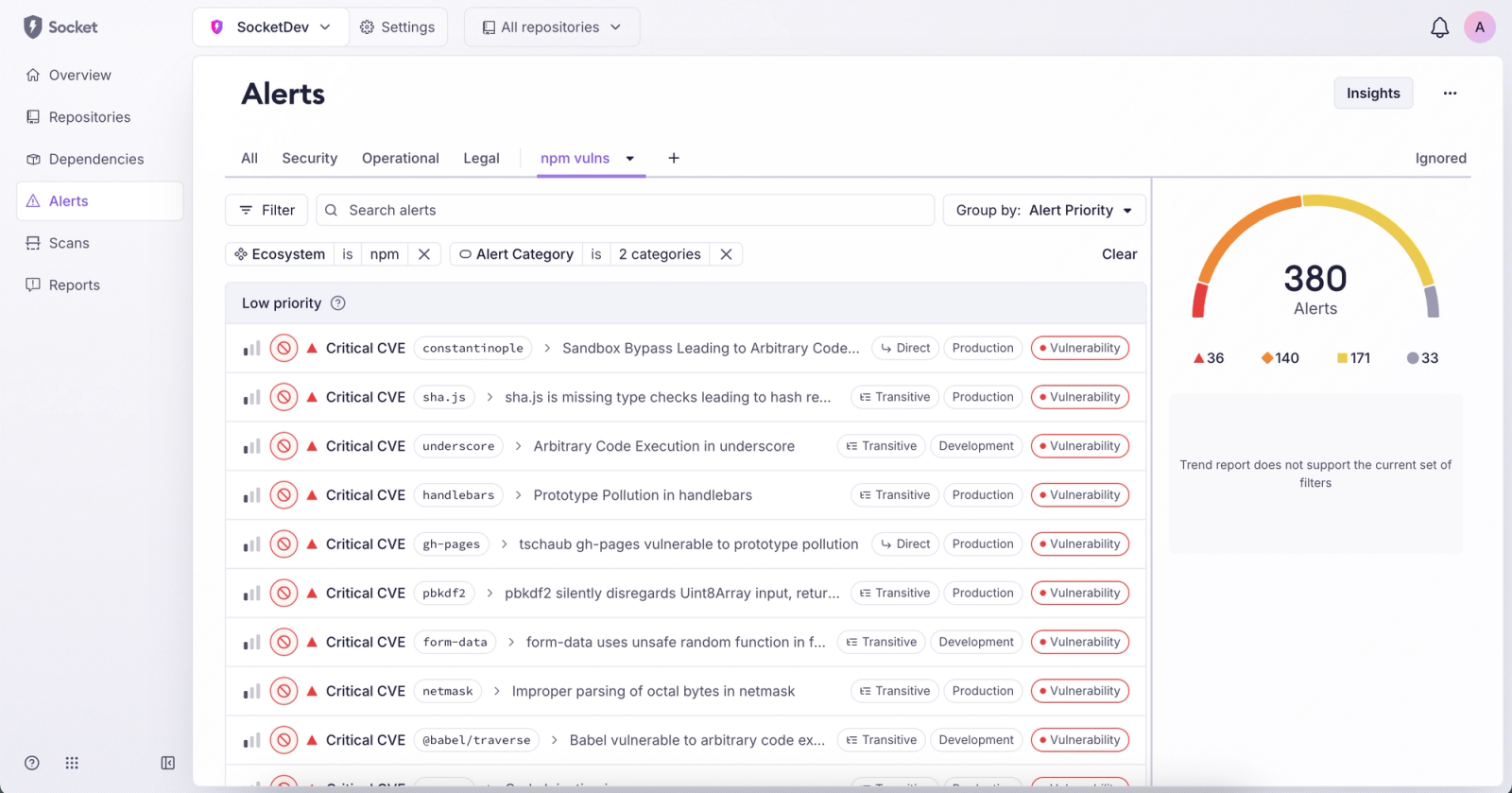Click priority bars icon on constantinople row
Screen dimensions: 1512x793
[x=251, y=348]
